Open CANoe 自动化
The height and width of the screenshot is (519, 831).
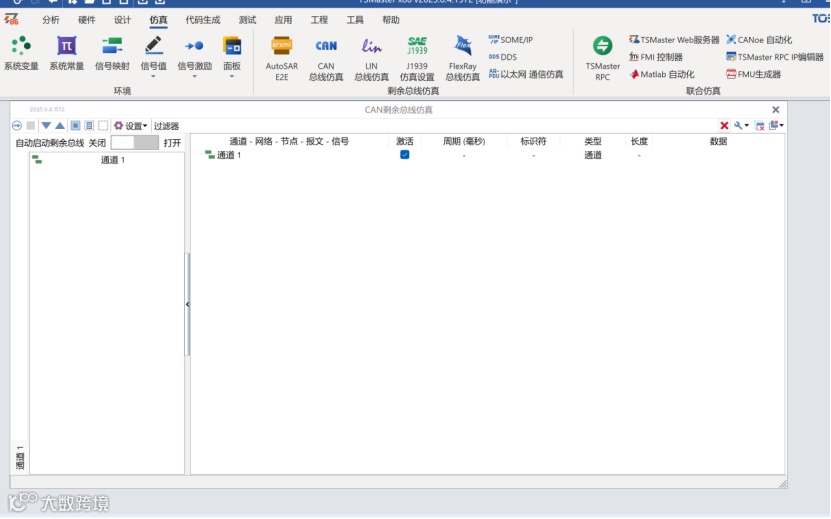[759, 40]
